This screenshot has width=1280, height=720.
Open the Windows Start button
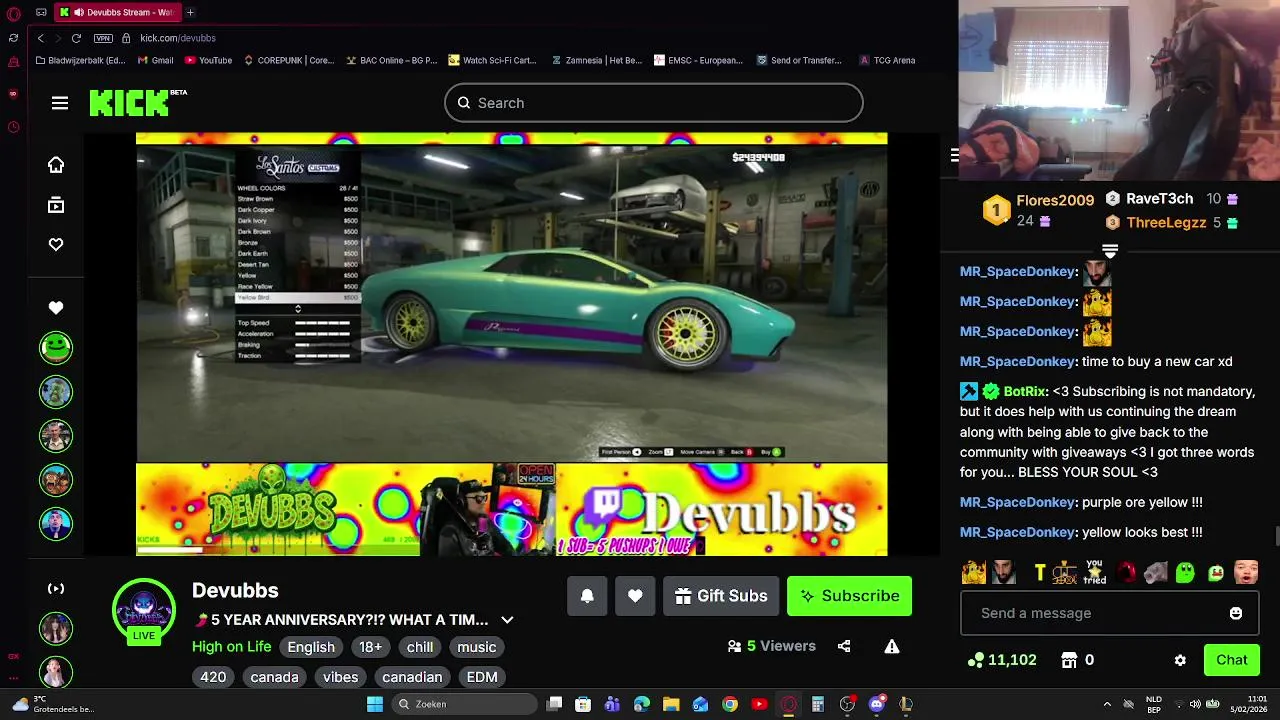375,704
